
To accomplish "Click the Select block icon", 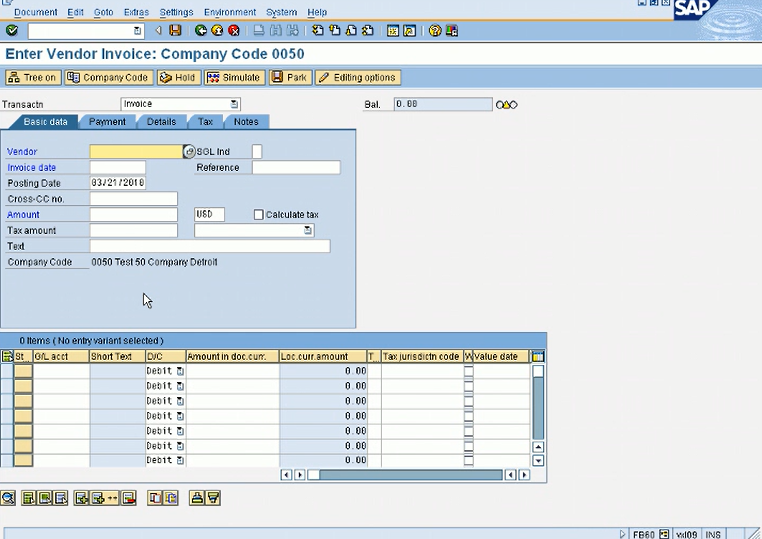I will click(x=45, y=498).
